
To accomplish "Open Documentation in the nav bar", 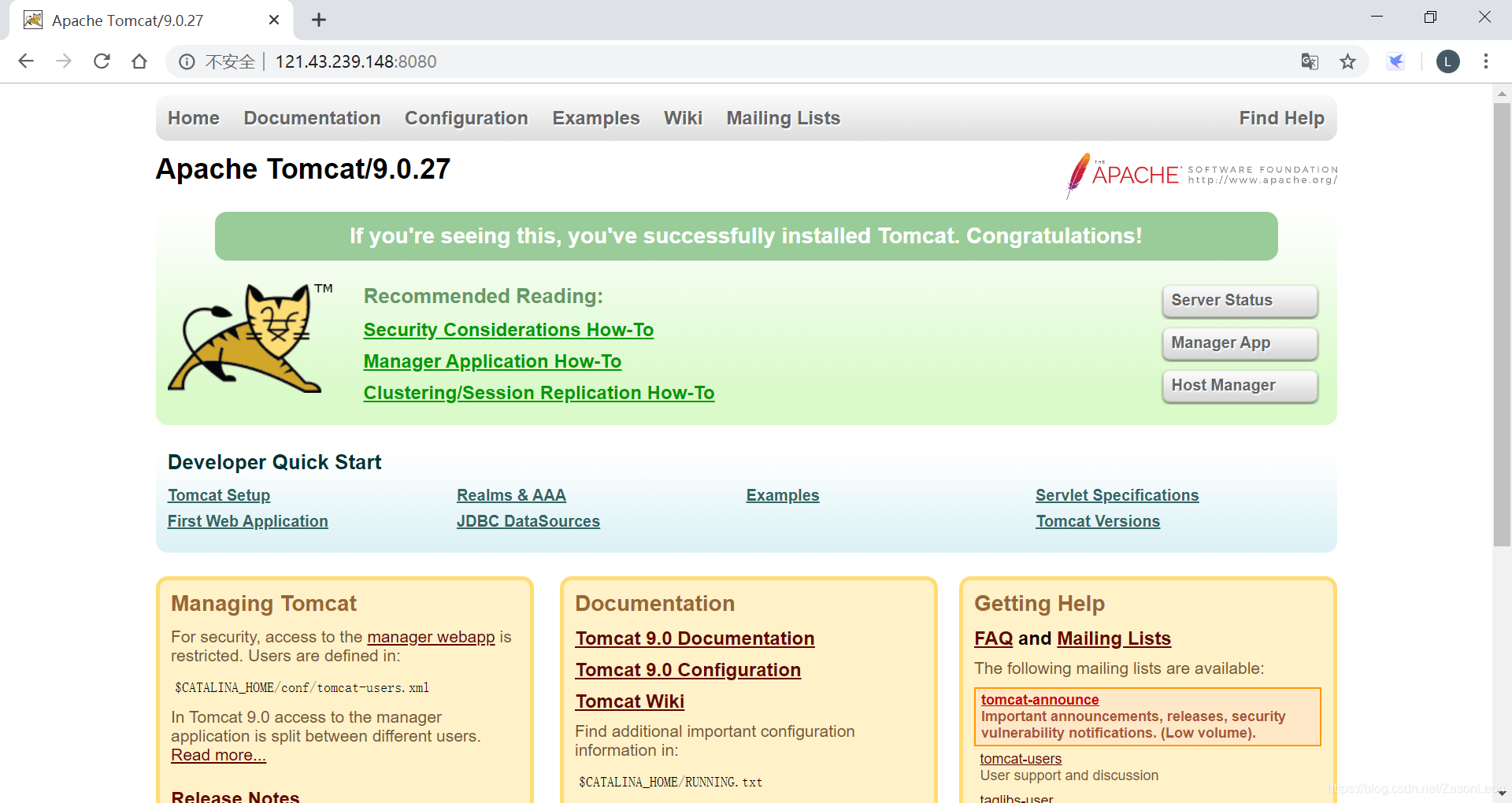I will click(312, 118).
